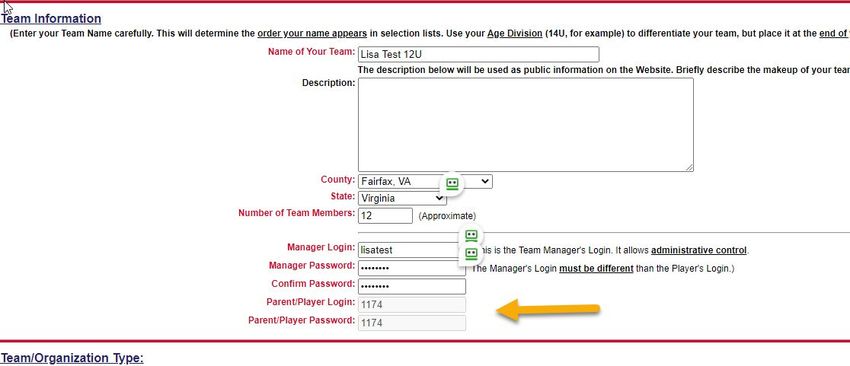
Task: Select the Number of Team Members field
Action: 385,215
